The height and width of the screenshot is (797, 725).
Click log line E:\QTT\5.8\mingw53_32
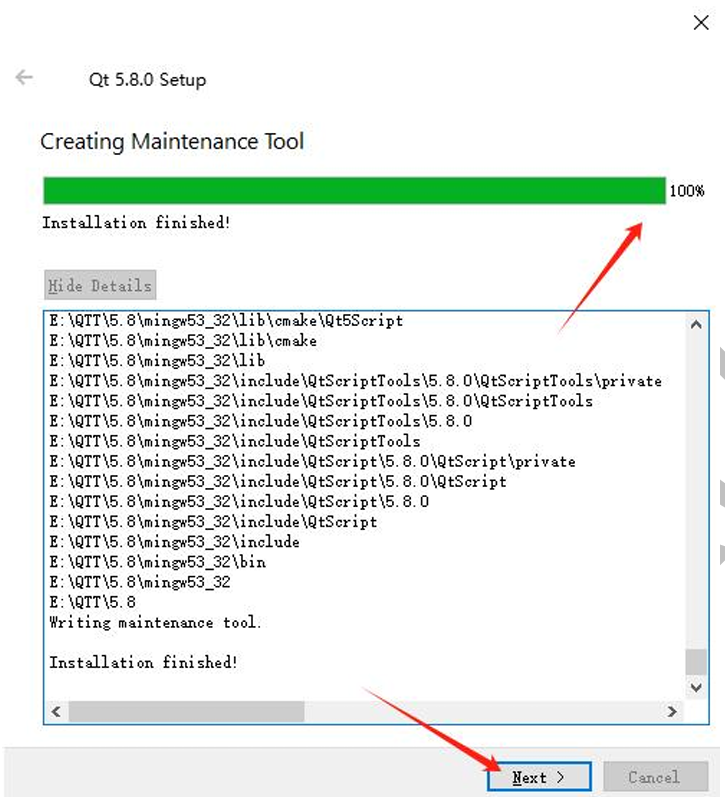(140, 582)
